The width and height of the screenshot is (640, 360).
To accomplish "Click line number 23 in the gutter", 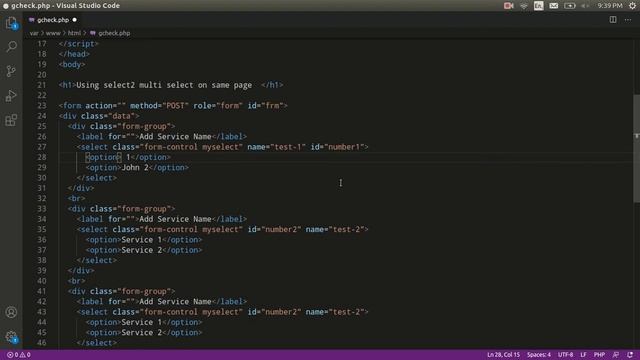I will point(42,105).
